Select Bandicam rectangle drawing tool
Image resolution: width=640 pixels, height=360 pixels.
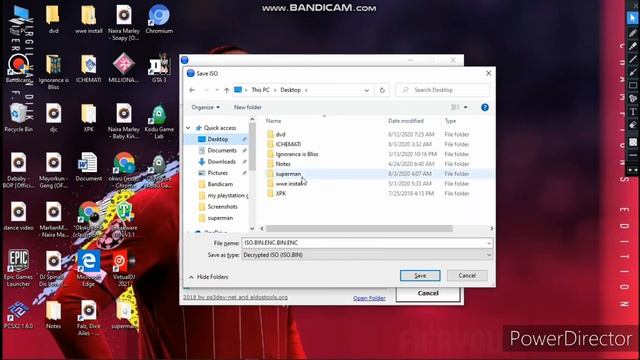click(x=633, y=86)
